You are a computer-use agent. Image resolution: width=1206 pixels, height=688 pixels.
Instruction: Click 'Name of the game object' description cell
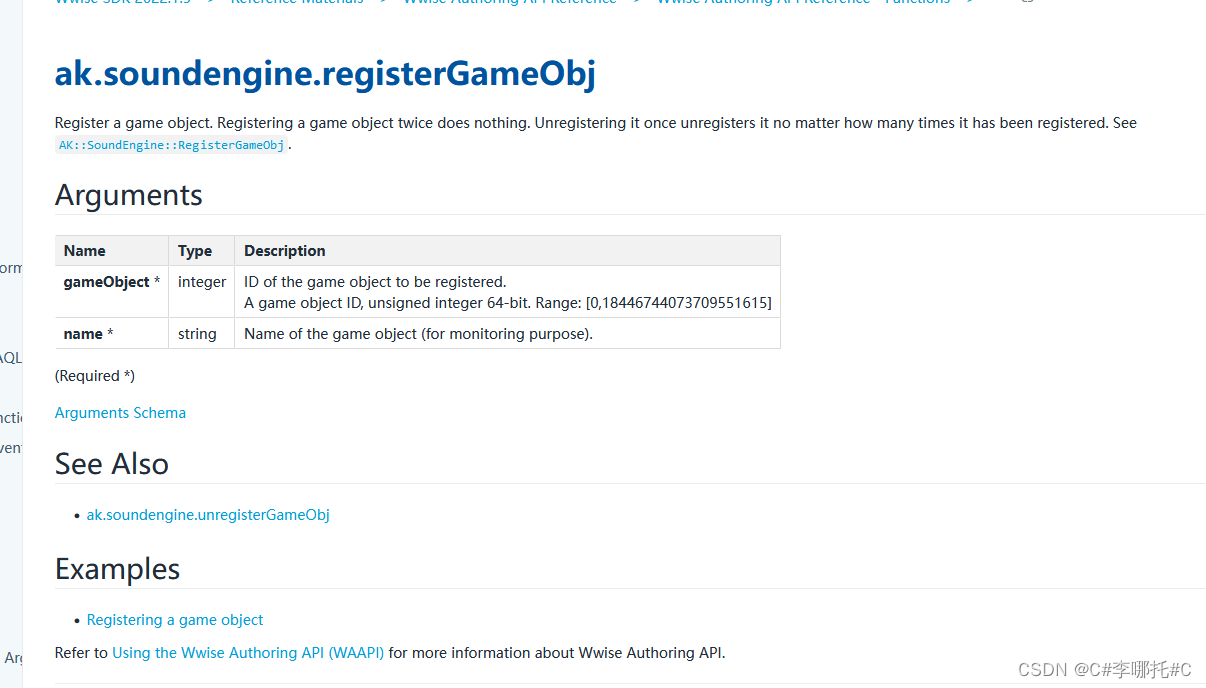point(507,334)
